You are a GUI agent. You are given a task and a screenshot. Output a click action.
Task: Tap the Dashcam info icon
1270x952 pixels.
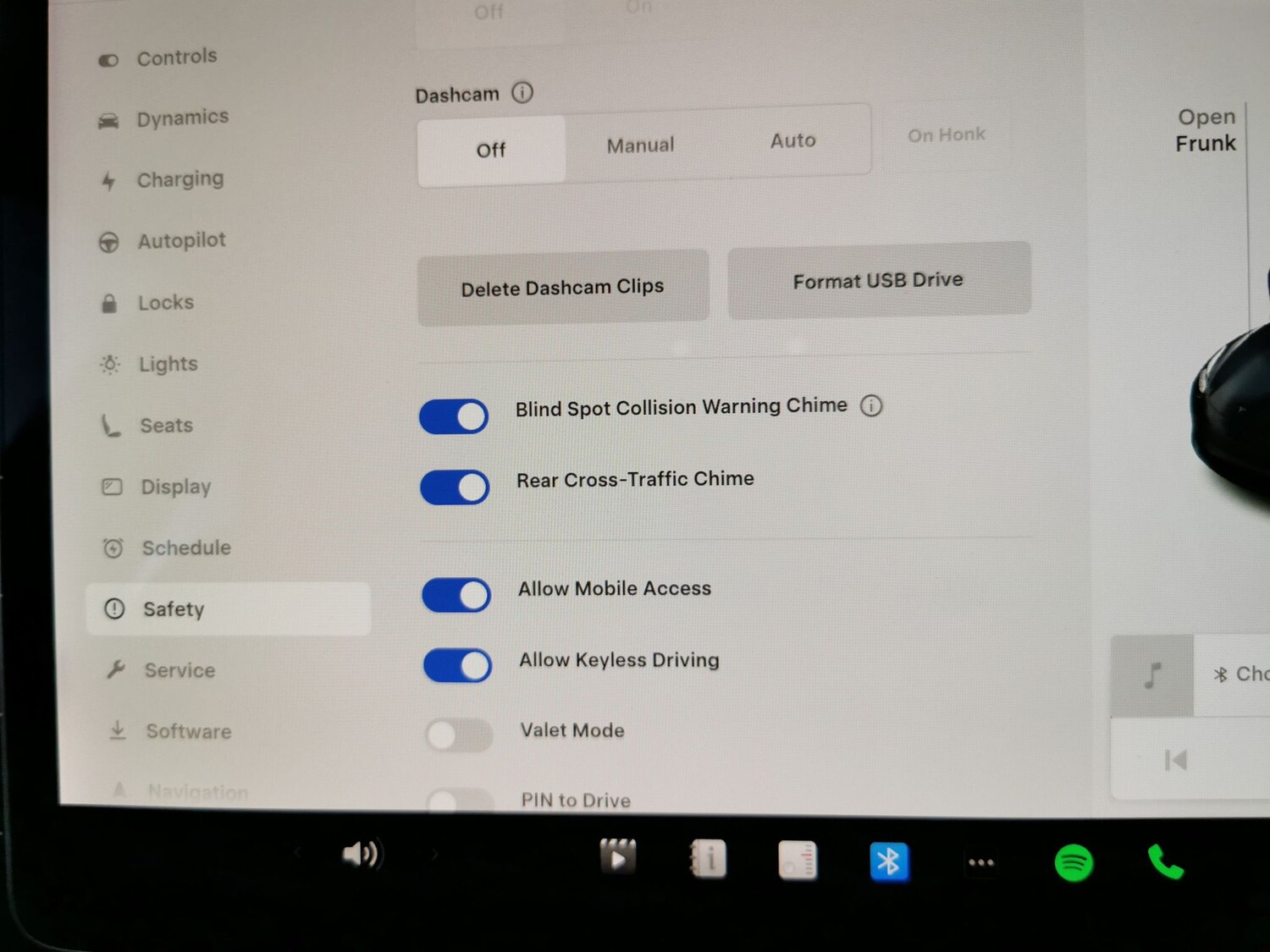pos(522,93)
